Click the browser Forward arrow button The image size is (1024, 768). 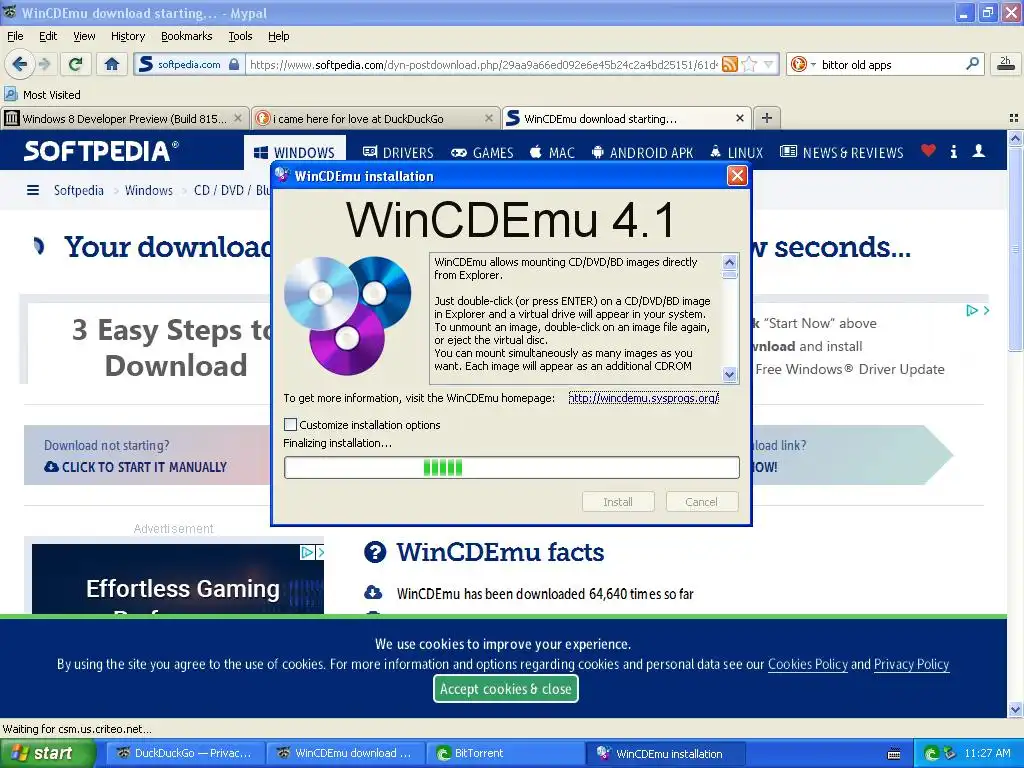(44, 64)
